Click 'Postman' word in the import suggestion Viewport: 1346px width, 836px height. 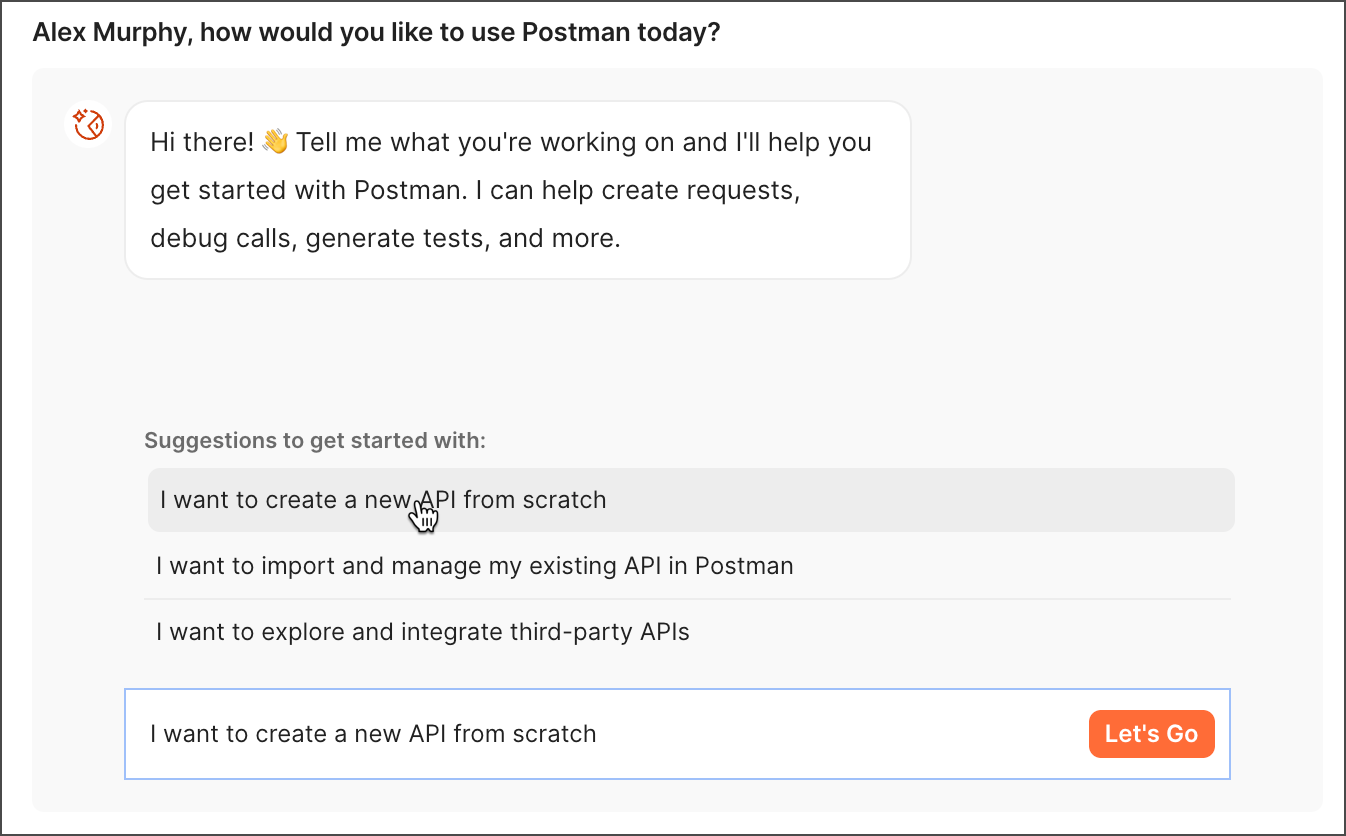(744, 566)
